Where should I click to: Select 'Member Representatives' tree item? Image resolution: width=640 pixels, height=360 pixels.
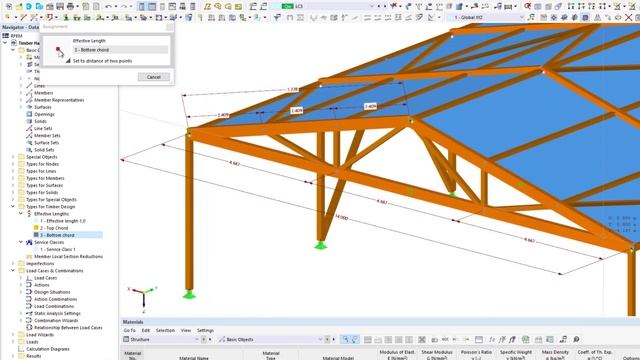(59, 100)
